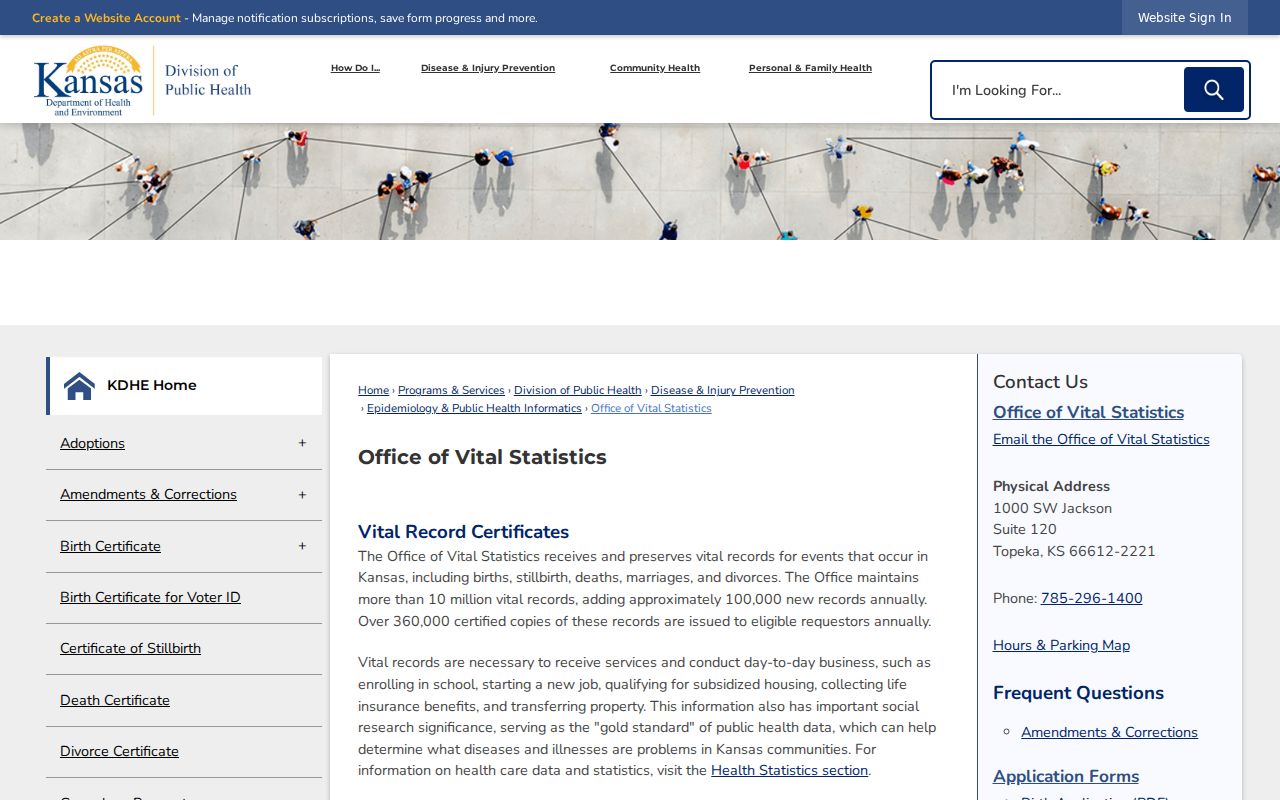Click the phone number 785-296-1400
Viewport: 1280px width, 800px height.
(1091, 598)
